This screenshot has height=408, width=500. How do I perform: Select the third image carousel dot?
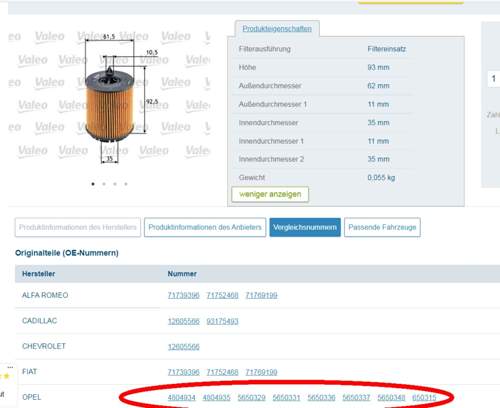coord(115,184)
